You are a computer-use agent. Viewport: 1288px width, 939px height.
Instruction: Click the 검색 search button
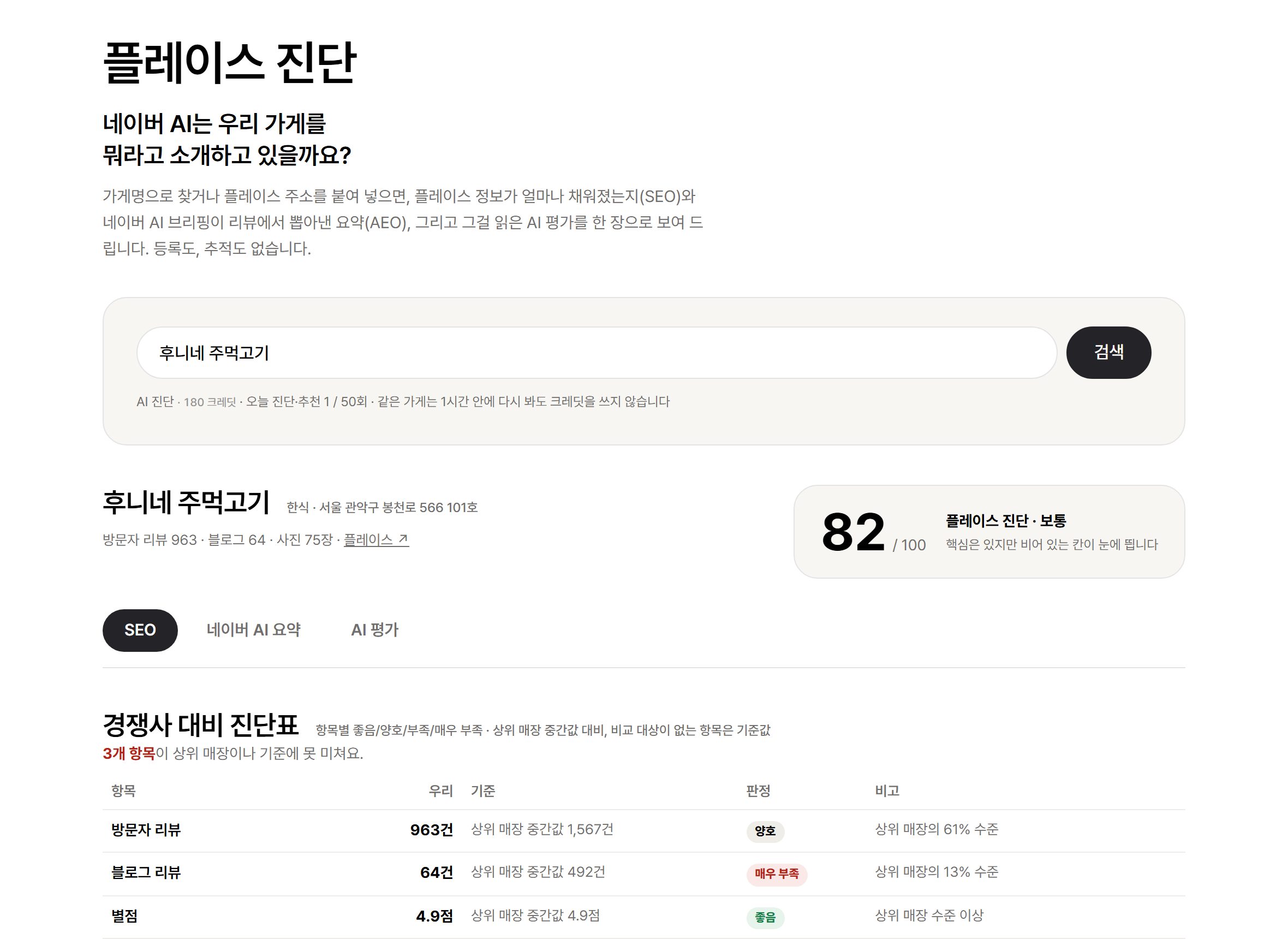1108,353
